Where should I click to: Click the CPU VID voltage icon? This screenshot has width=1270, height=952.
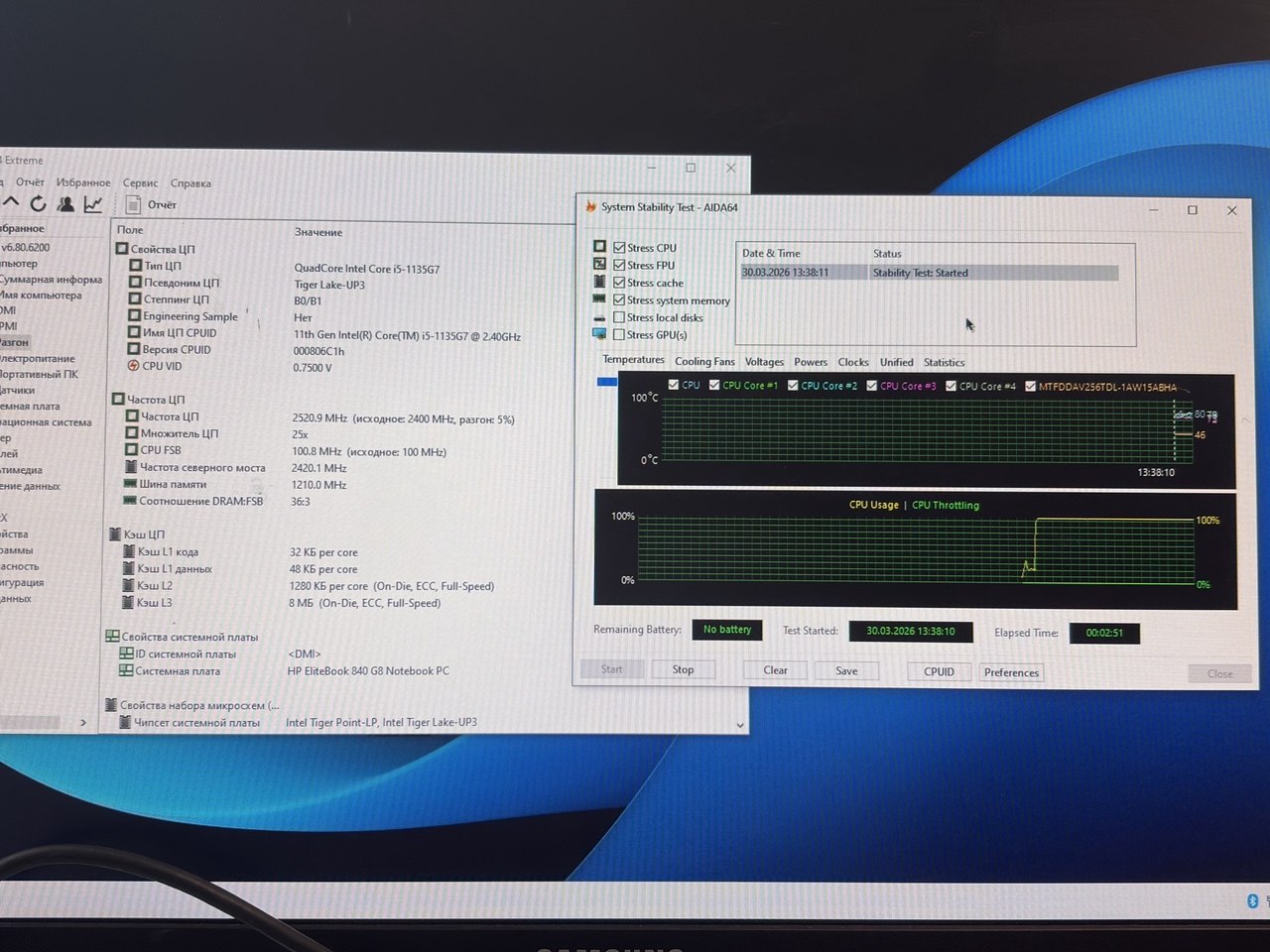pyautogui.click(x=134, y=366)
